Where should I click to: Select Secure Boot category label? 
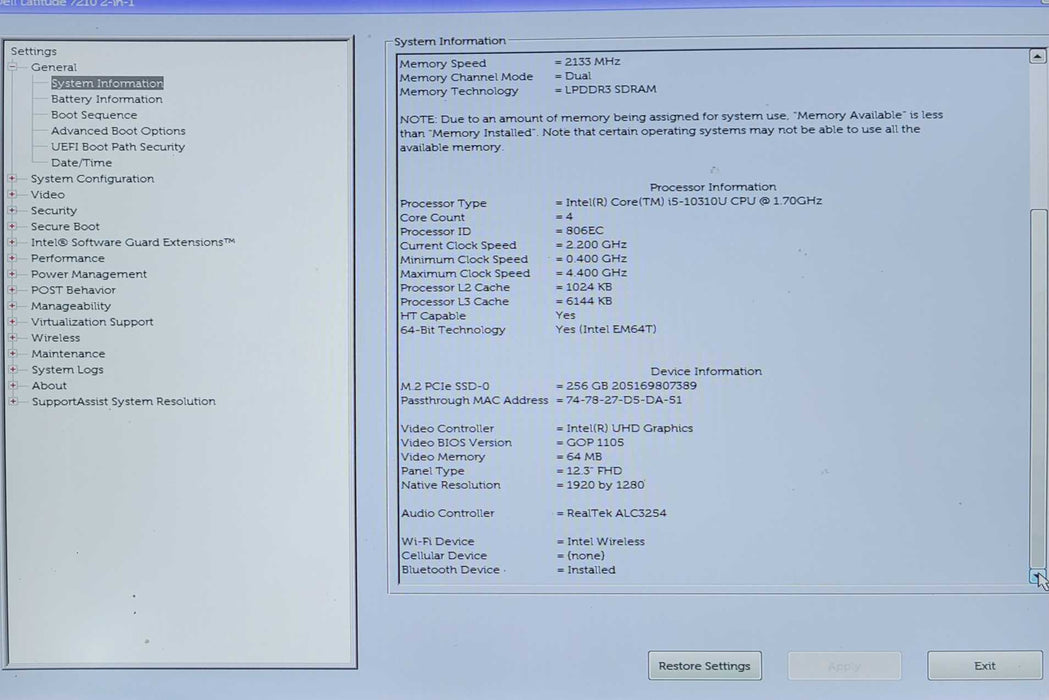[65, 226]
